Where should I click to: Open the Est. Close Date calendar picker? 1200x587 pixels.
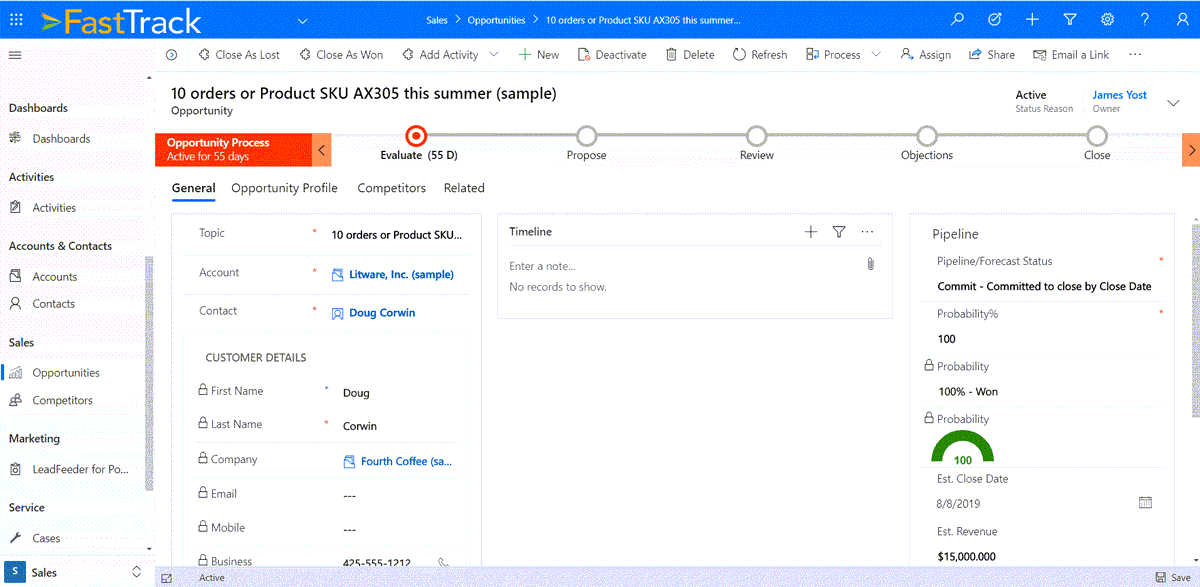tap(1145, 502)
